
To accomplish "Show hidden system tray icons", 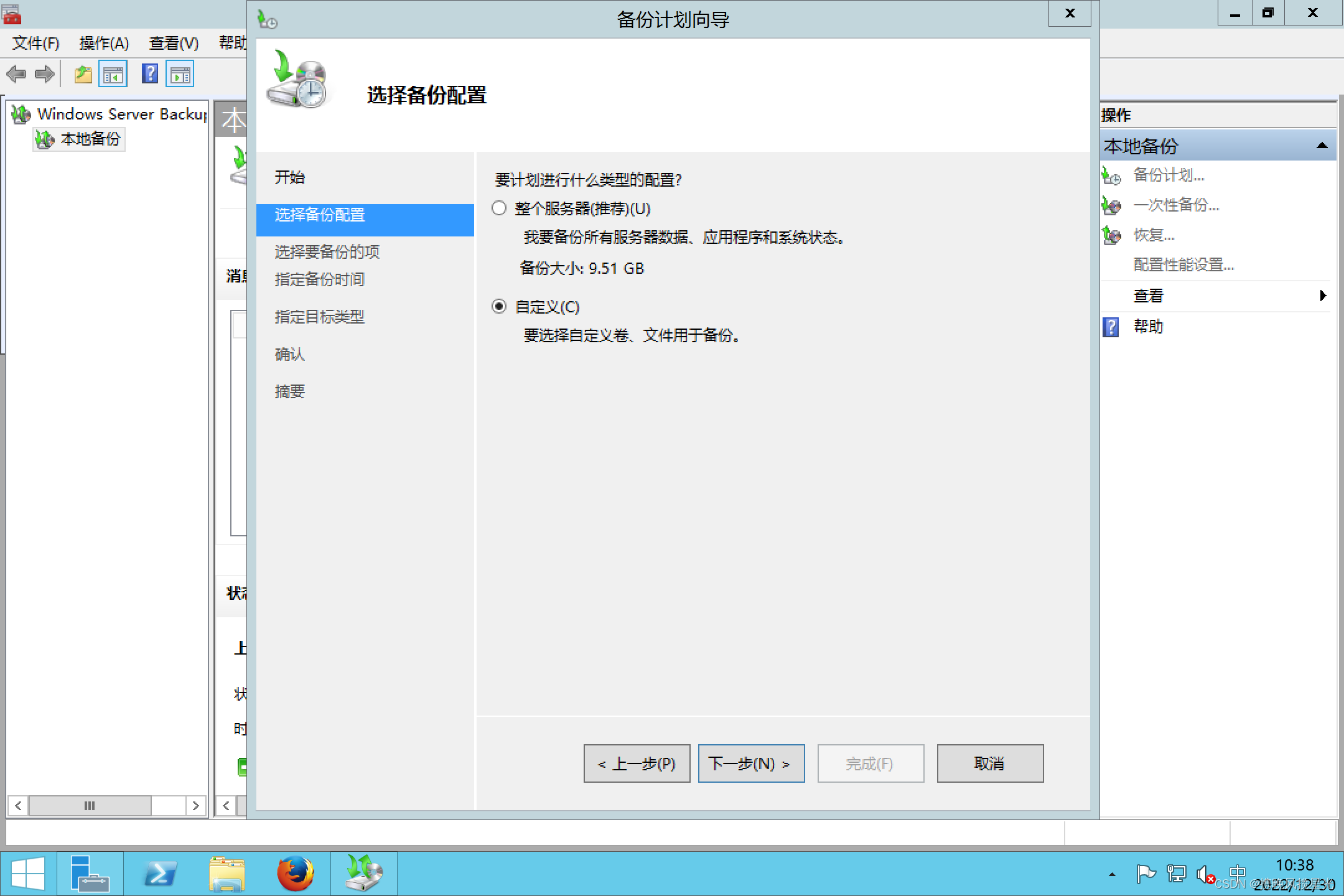I will 1112,875.
